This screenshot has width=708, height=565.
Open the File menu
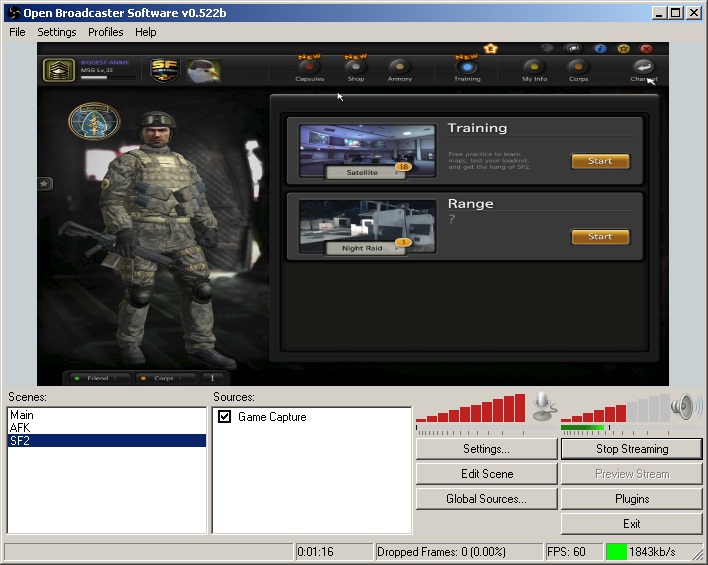17,32
